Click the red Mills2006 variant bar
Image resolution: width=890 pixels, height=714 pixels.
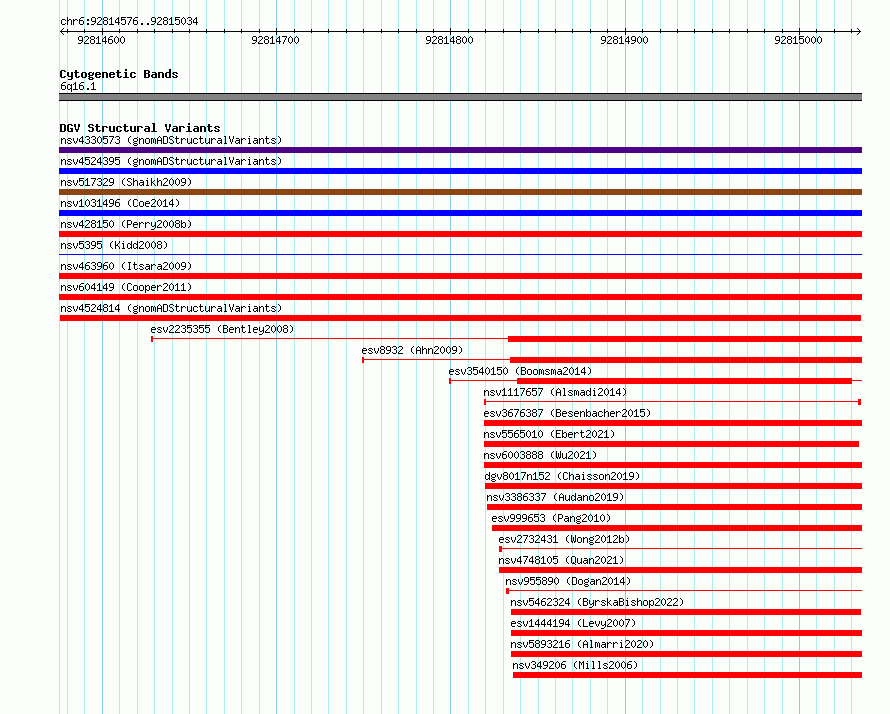point(687,675)
